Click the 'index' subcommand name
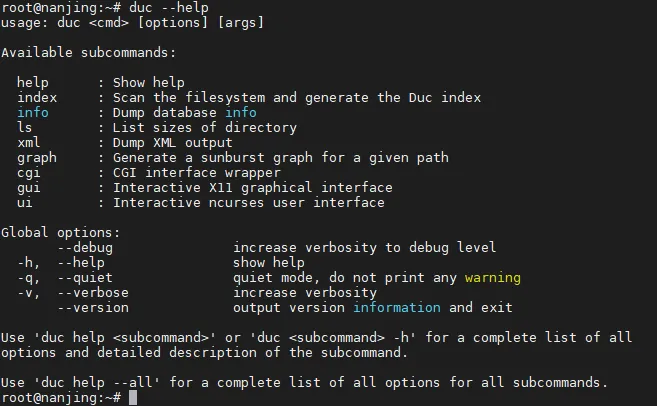The width and height of the screenshot is (657, 406). [x=37, y=98]
